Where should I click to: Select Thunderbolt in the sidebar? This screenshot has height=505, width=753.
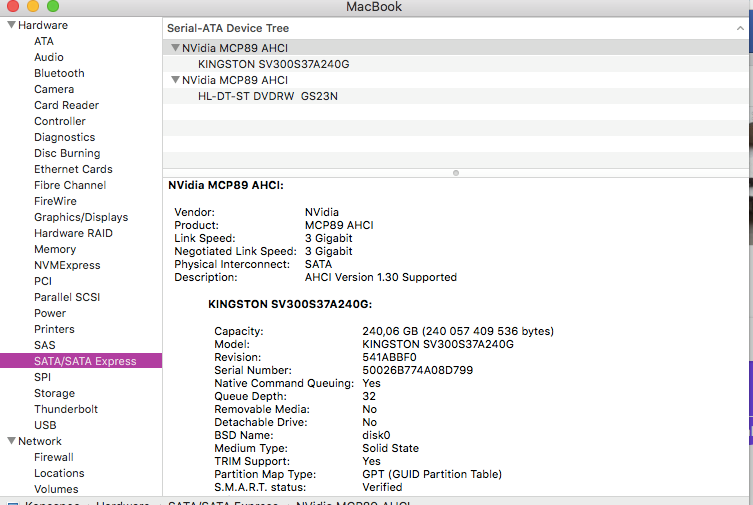[x=66, y=409]
